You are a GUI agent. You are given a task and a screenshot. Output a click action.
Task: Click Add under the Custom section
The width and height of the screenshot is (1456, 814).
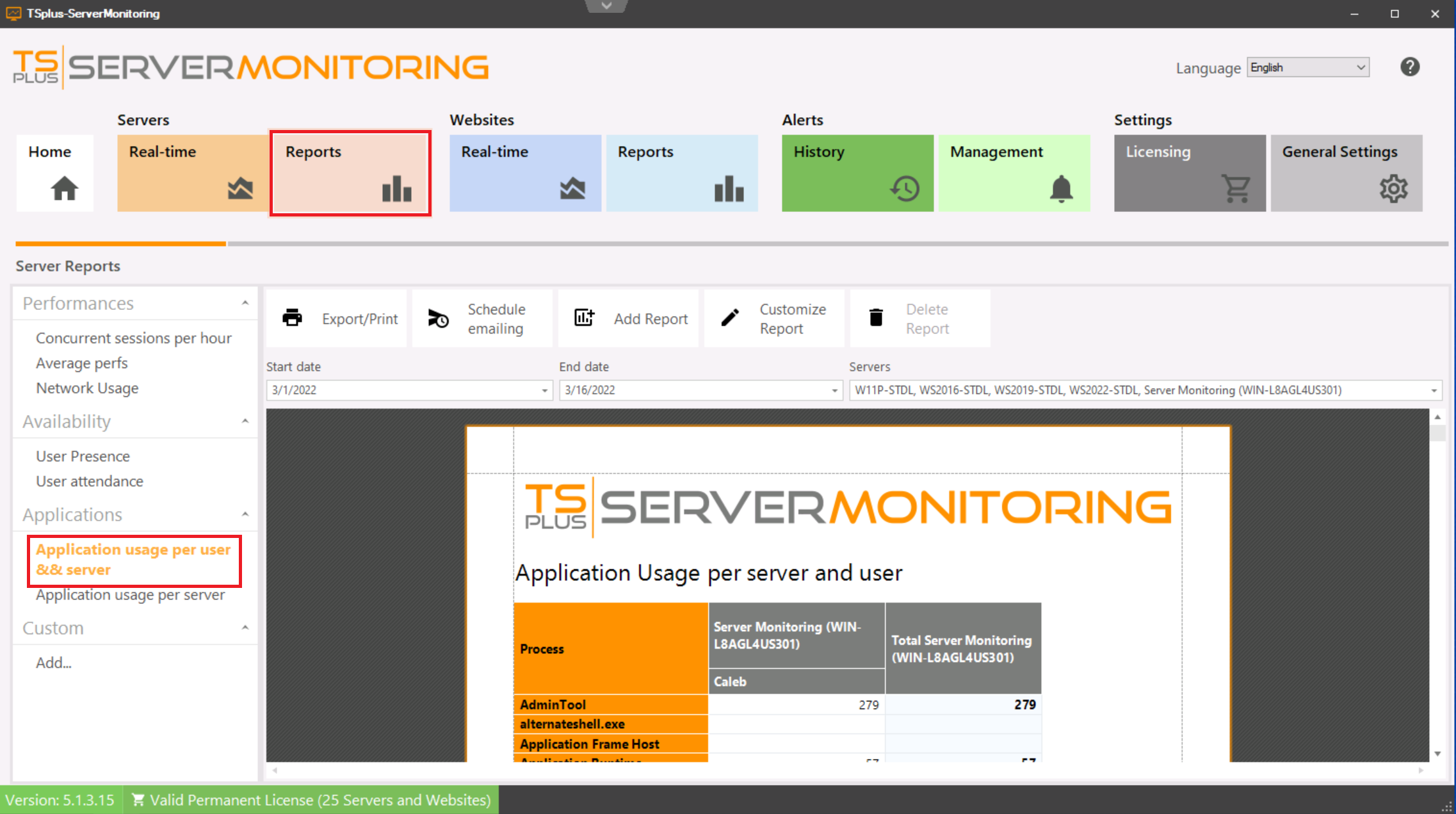(54, 662)
